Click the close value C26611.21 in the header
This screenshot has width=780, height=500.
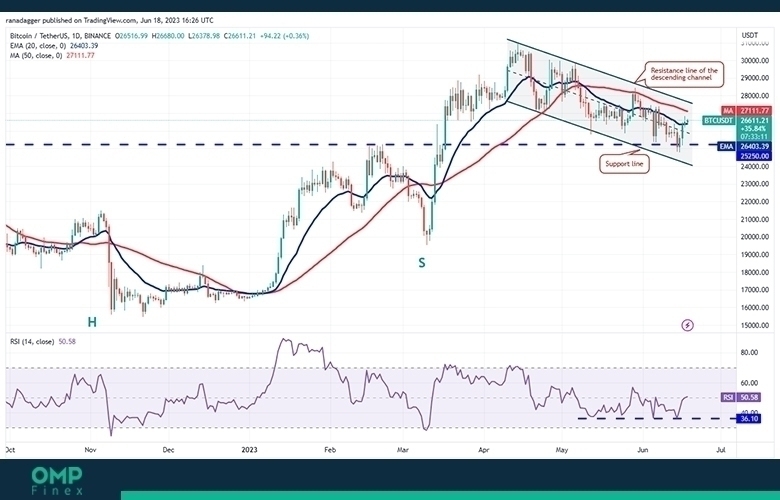coord(240,36)
